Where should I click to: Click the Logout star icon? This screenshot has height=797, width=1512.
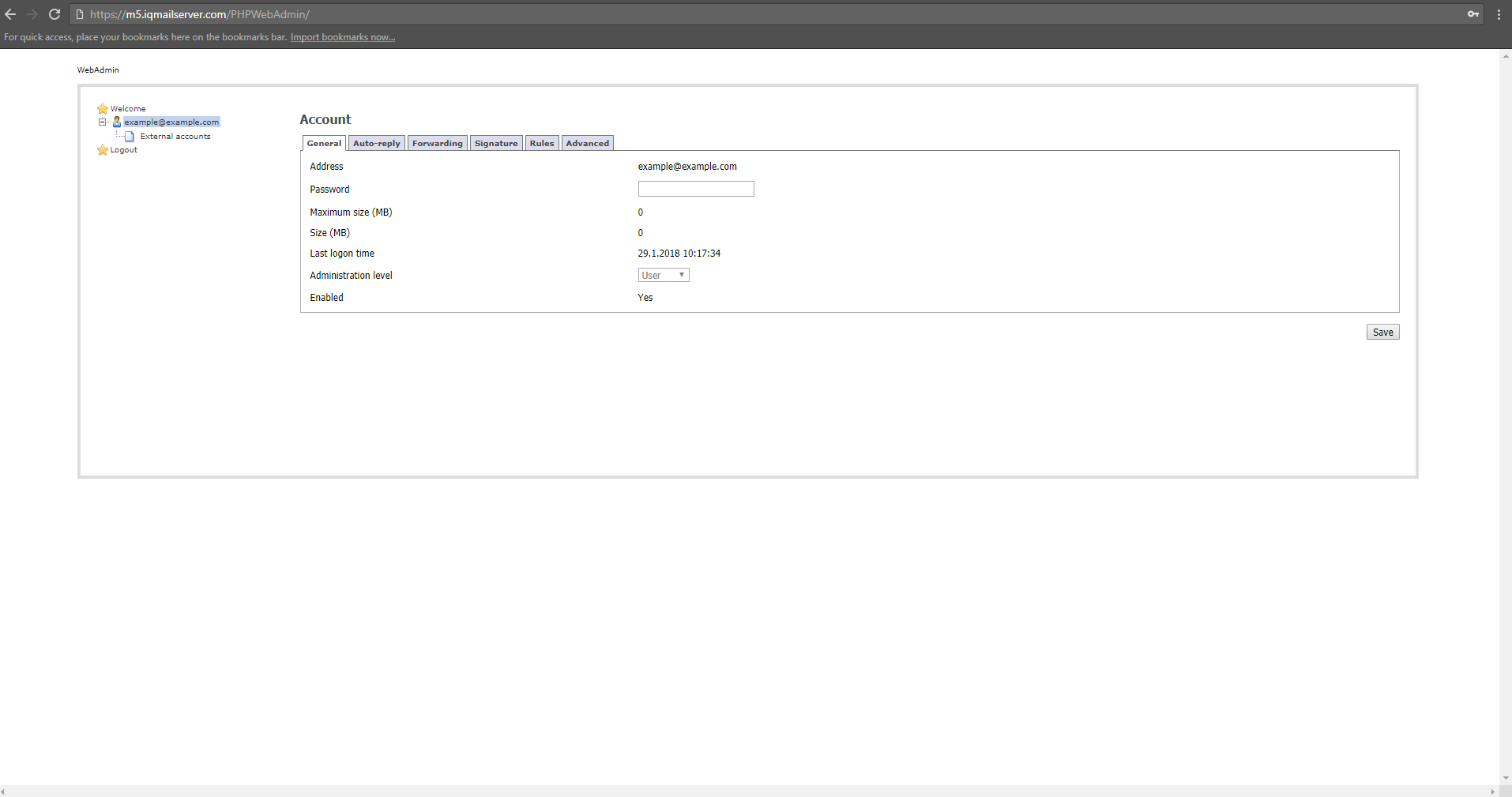tap(103, 150)
